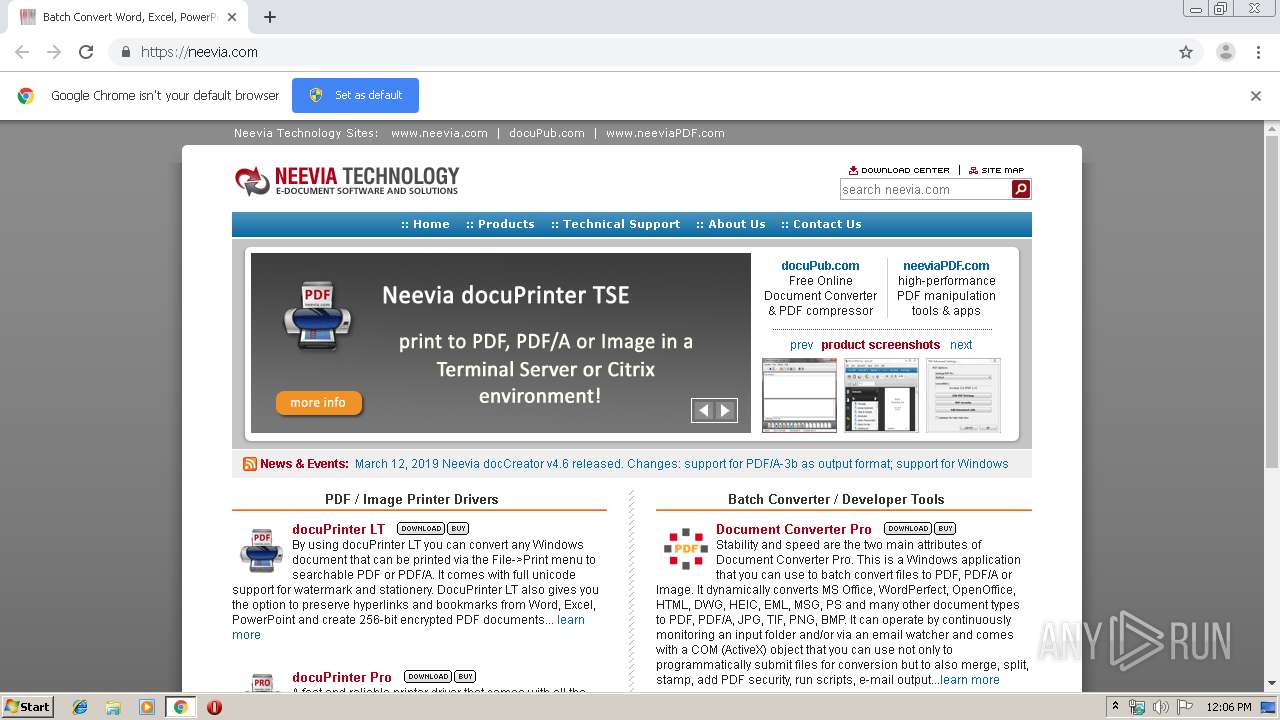Click the address bar URL
Viewport: 1280px width, 720px height.
199,52
